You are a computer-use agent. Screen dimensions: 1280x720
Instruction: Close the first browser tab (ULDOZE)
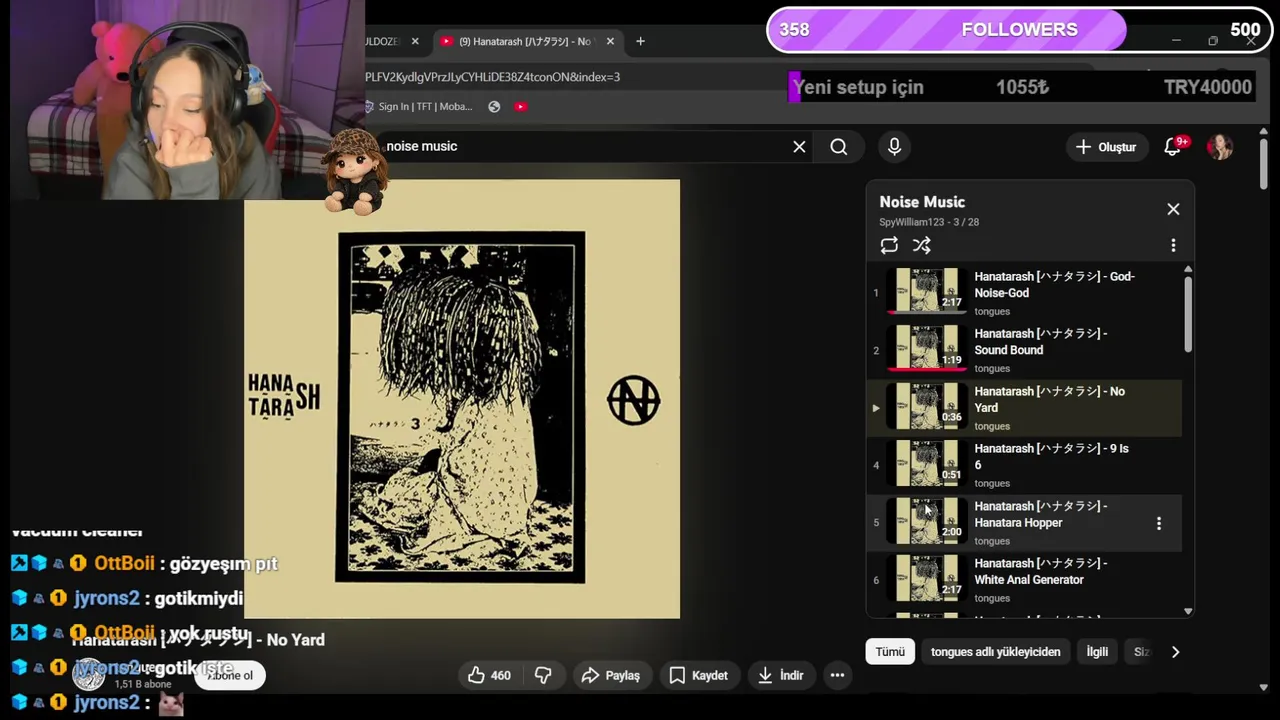coord(415,41)
